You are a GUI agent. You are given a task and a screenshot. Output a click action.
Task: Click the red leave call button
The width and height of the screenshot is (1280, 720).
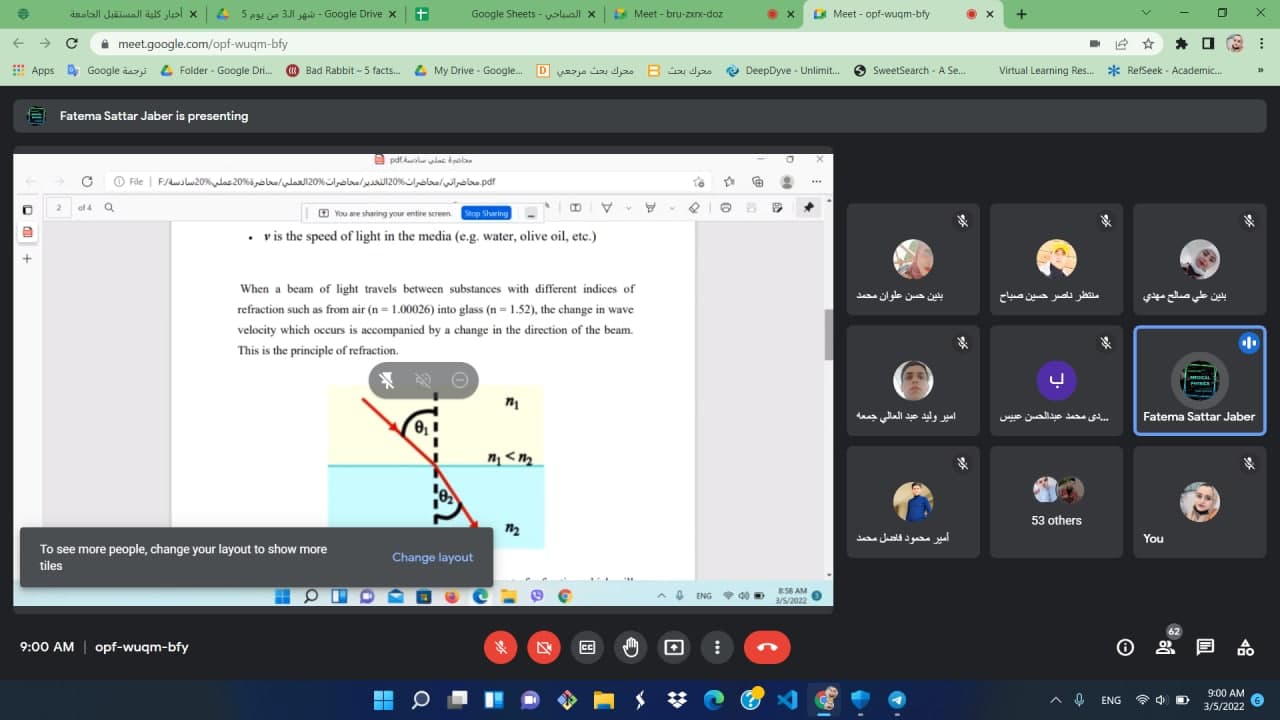click(x=767, y=647)
